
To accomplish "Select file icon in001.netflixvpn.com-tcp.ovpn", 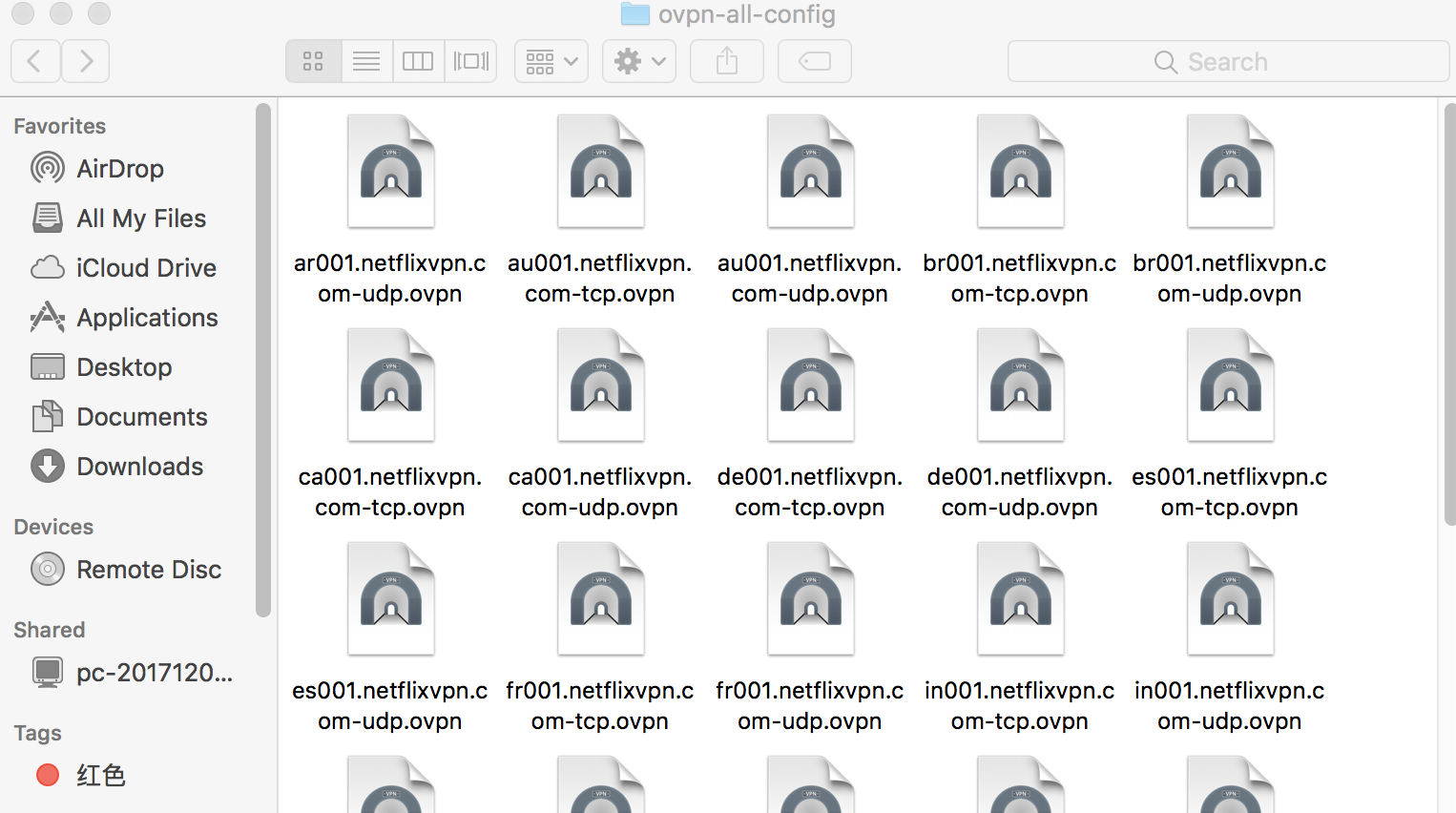I will (x=1021, y=599).
